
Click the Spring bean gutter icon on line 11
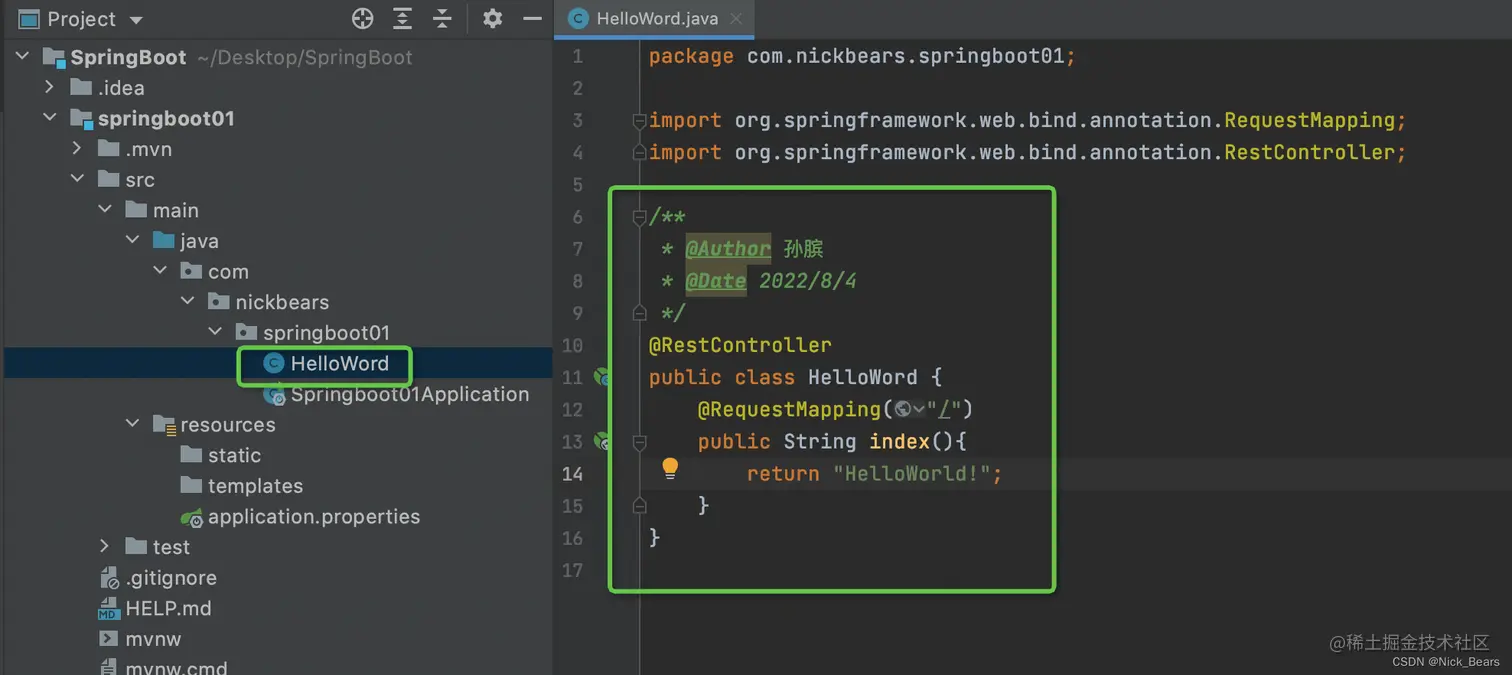[x=602, y=377]
